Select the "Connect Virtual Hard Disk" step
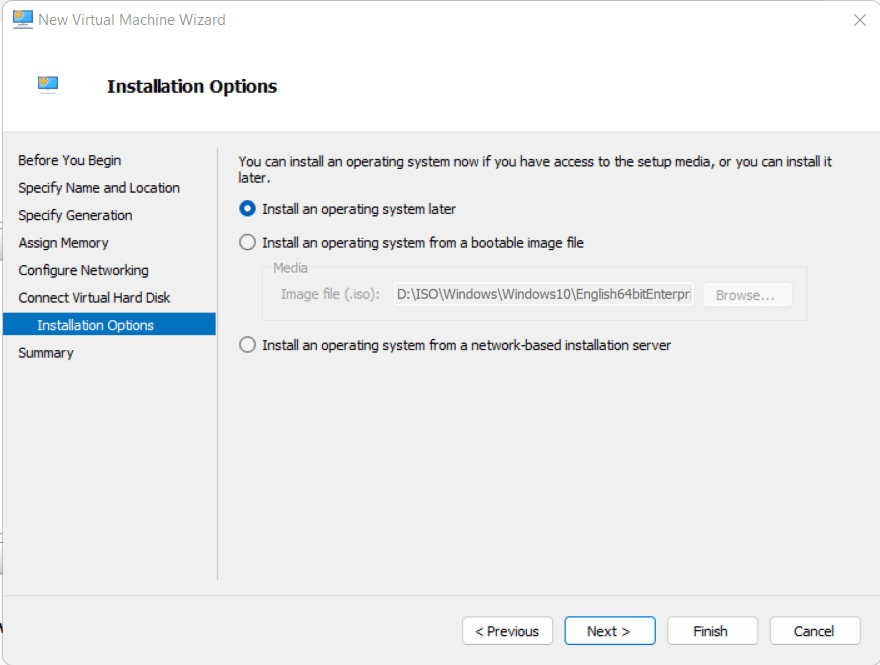 tap(93, 297)
